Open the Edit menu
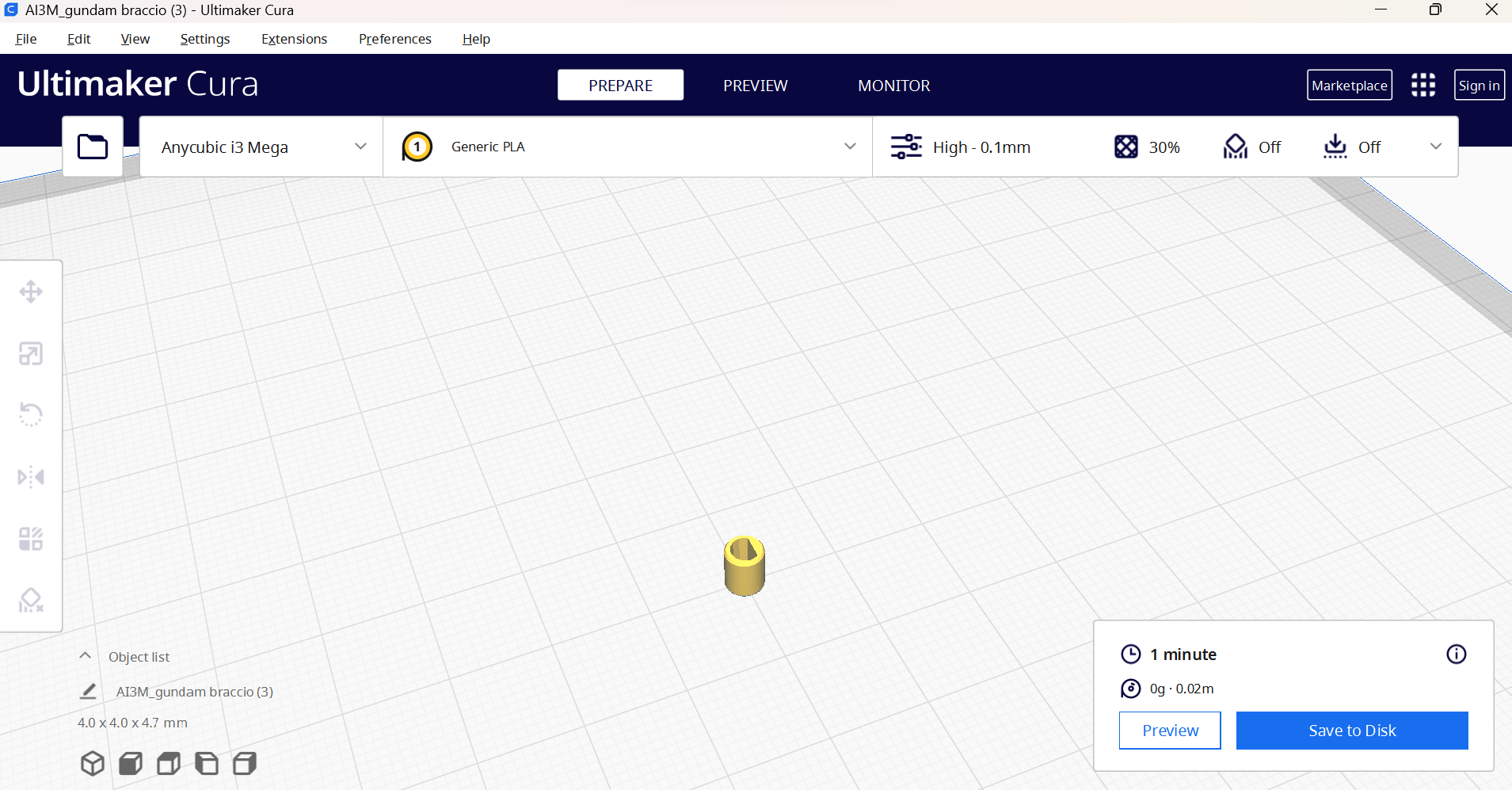This screenshot has width=1512, height=790. (x=78, y=39)
